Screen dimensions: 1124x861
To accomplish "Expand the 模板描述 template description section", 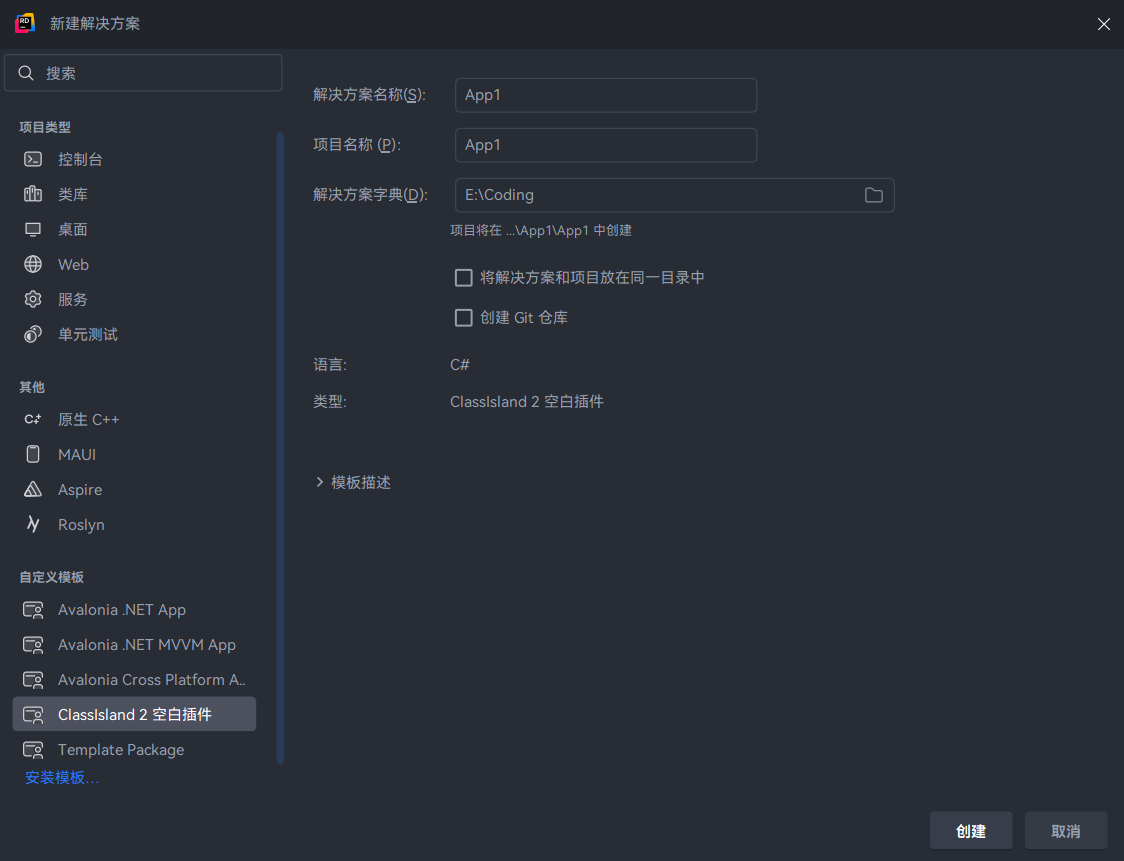I will [x=354, y=481].
